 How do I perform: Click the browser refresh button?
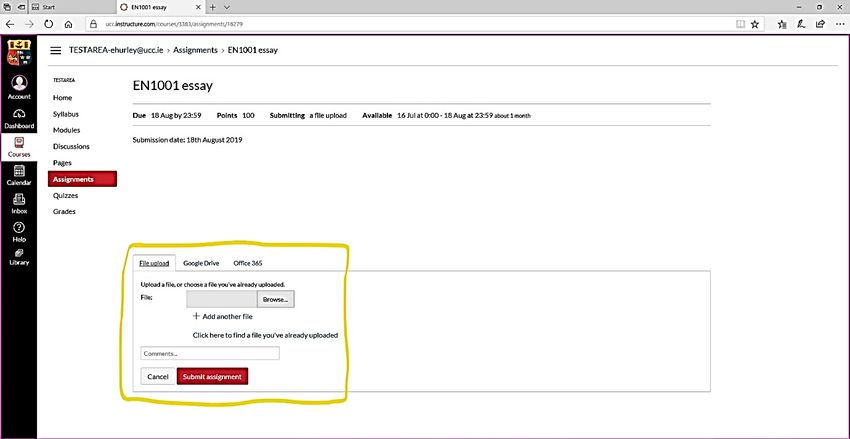pyautogui.click(x=47, y=23)
